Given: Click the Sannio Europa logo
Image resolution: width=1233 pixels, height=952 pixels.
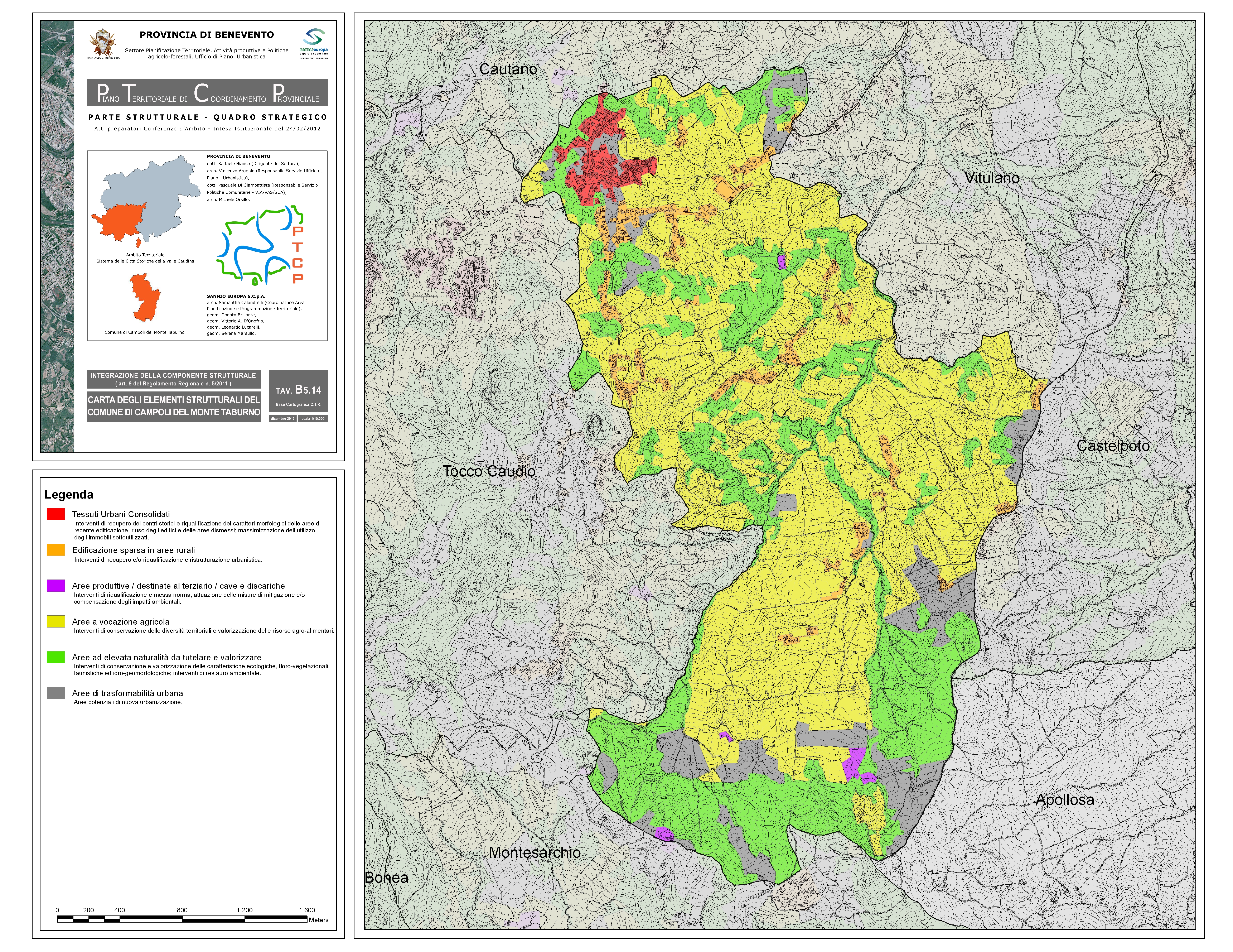Looking at the screenshot, I should tap(314, 43).
